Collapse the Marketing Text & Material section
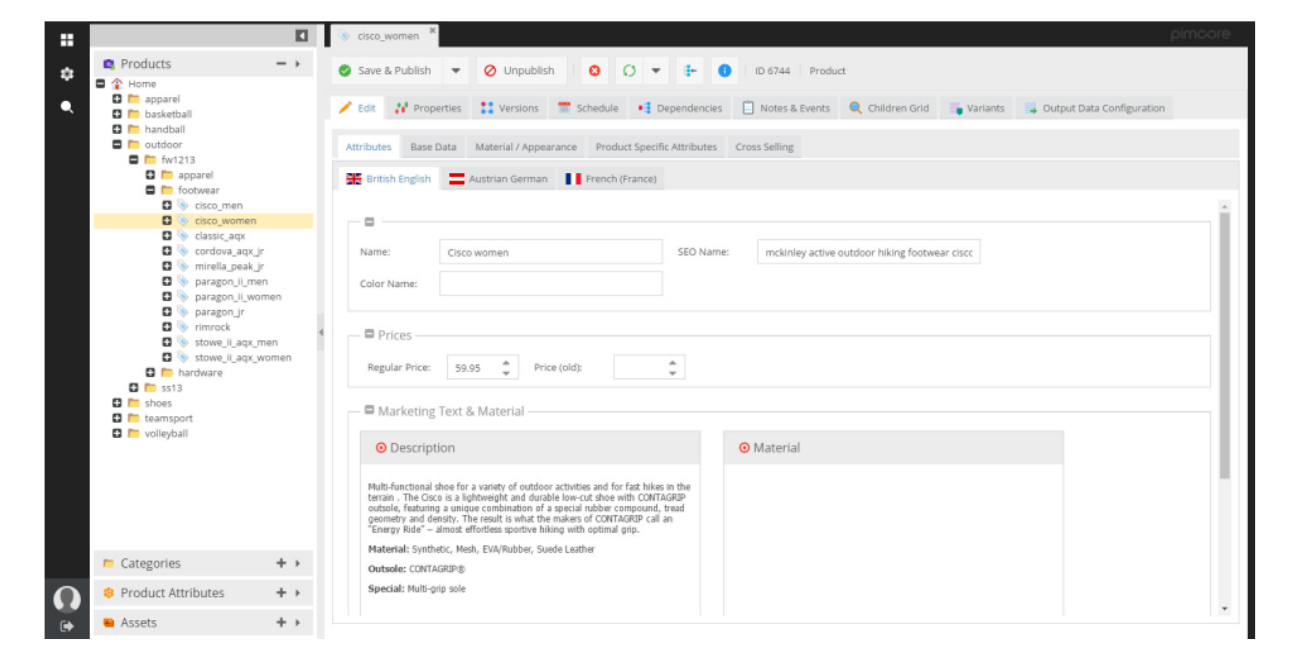The width and height of the screenshot is (1300, 660). [370, 410]
